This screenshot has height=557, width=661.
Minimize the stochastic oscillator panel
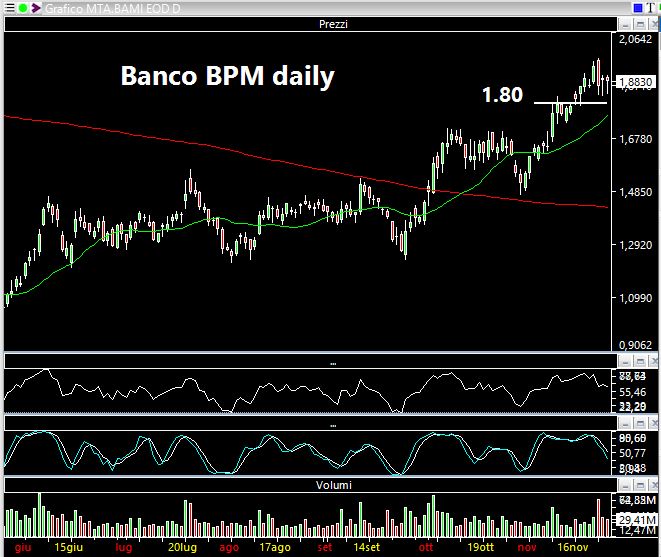point(625,423)
